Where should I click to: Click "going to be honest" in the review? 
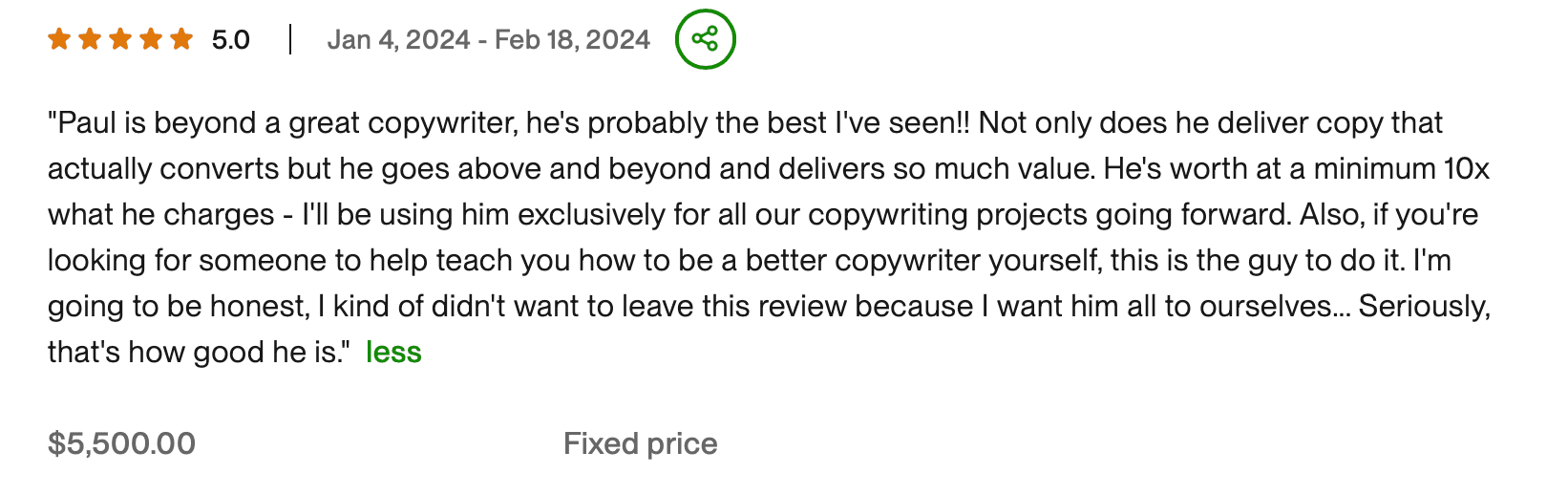point(178,307)
